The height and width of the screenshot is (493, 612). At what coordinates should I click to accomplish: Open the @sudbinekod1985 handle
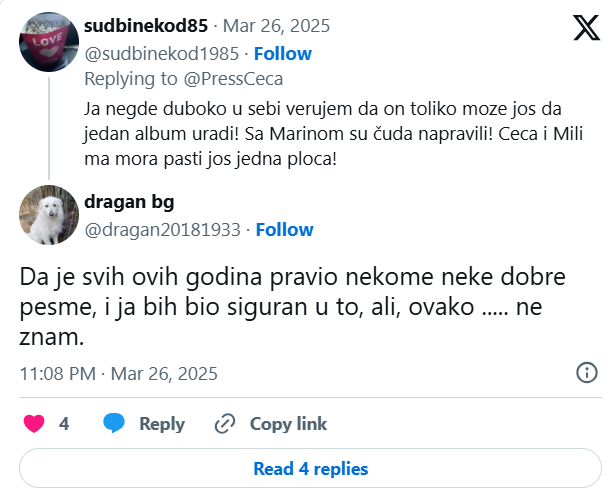[162, 53]
